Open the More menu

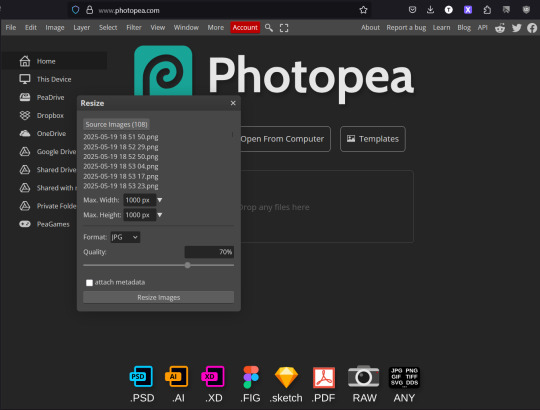coord(216,28)
